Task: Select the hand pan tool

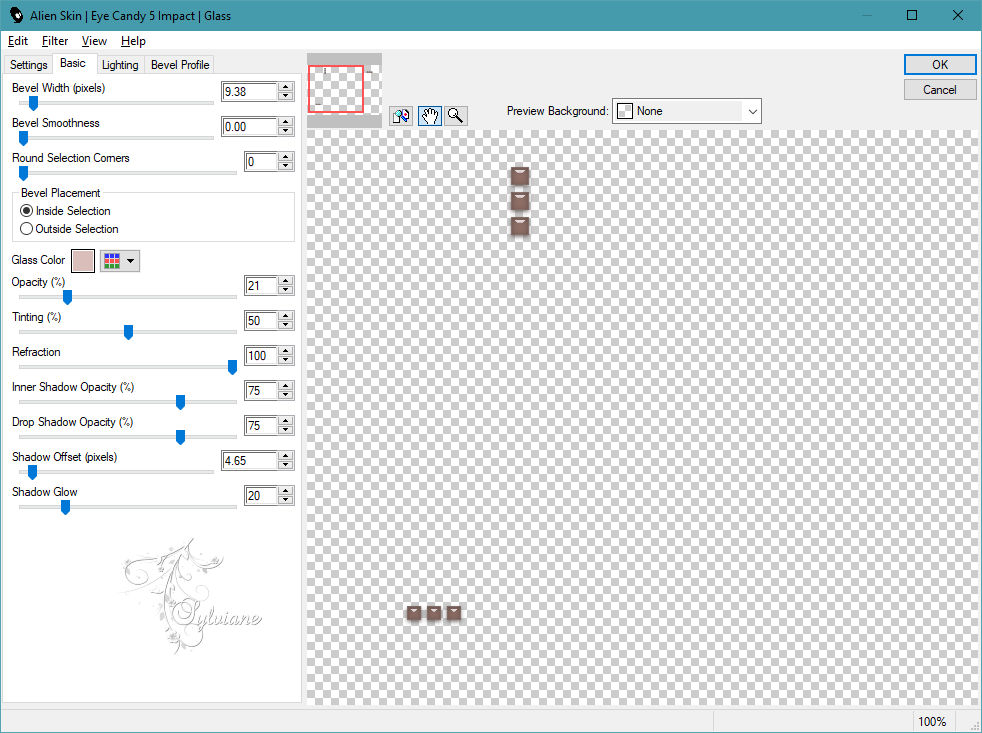Action: pos(430,116)
